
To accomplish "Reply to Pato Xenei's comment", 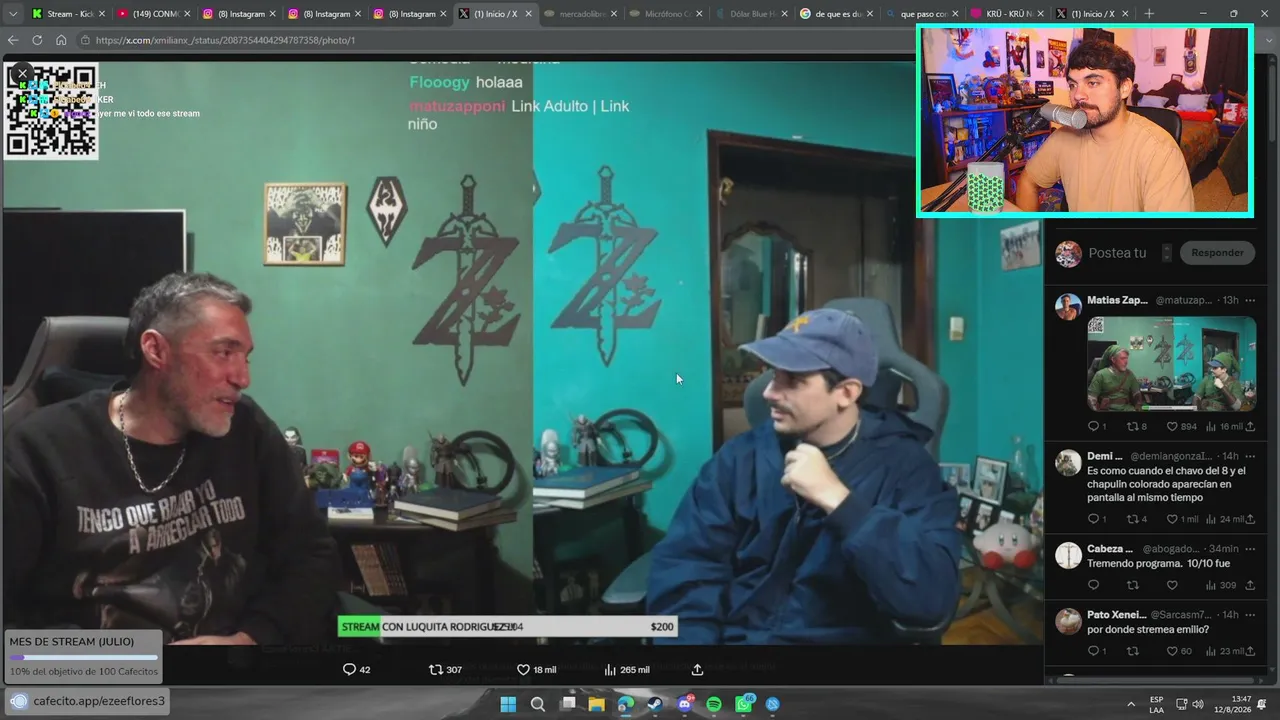I will 1097,651.
